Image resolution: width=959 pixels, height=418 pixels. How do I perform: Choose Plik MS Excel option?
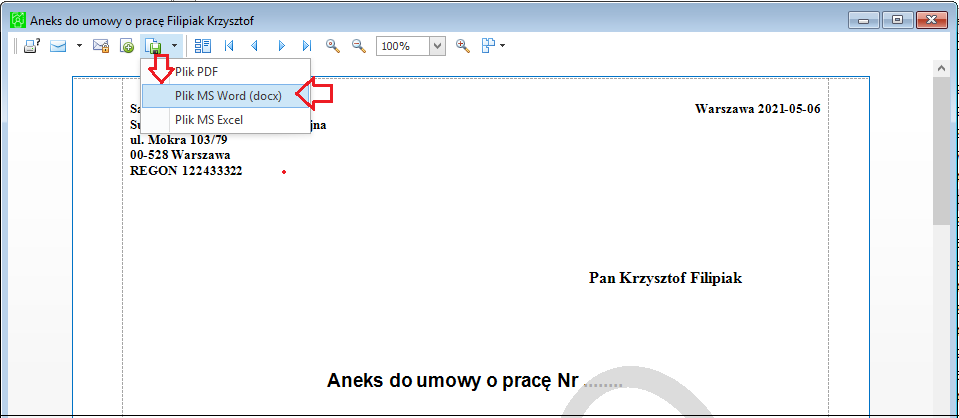[x=225, y=120]
